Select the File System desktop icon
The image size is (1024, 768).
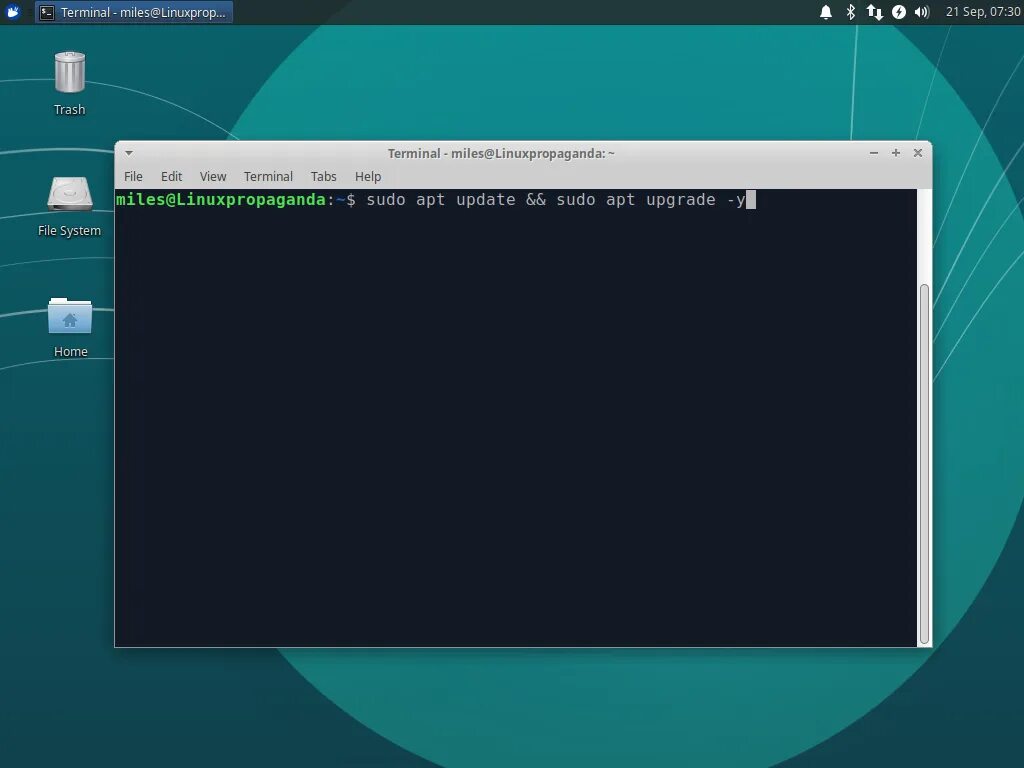[69, 206]
